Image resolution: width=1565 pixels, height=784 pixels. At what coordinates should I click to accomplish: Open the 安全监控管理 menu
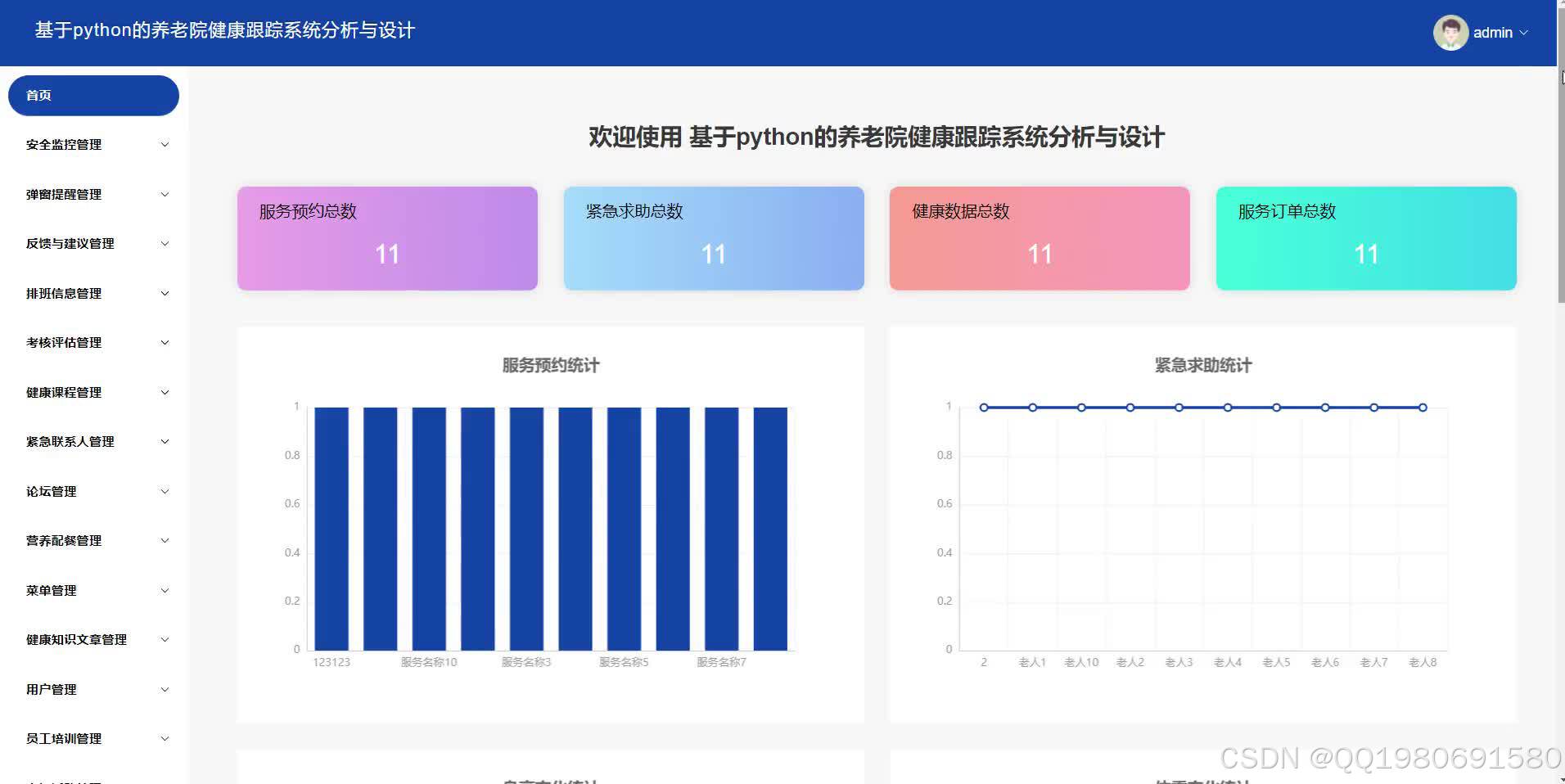[x=93, y=145]
